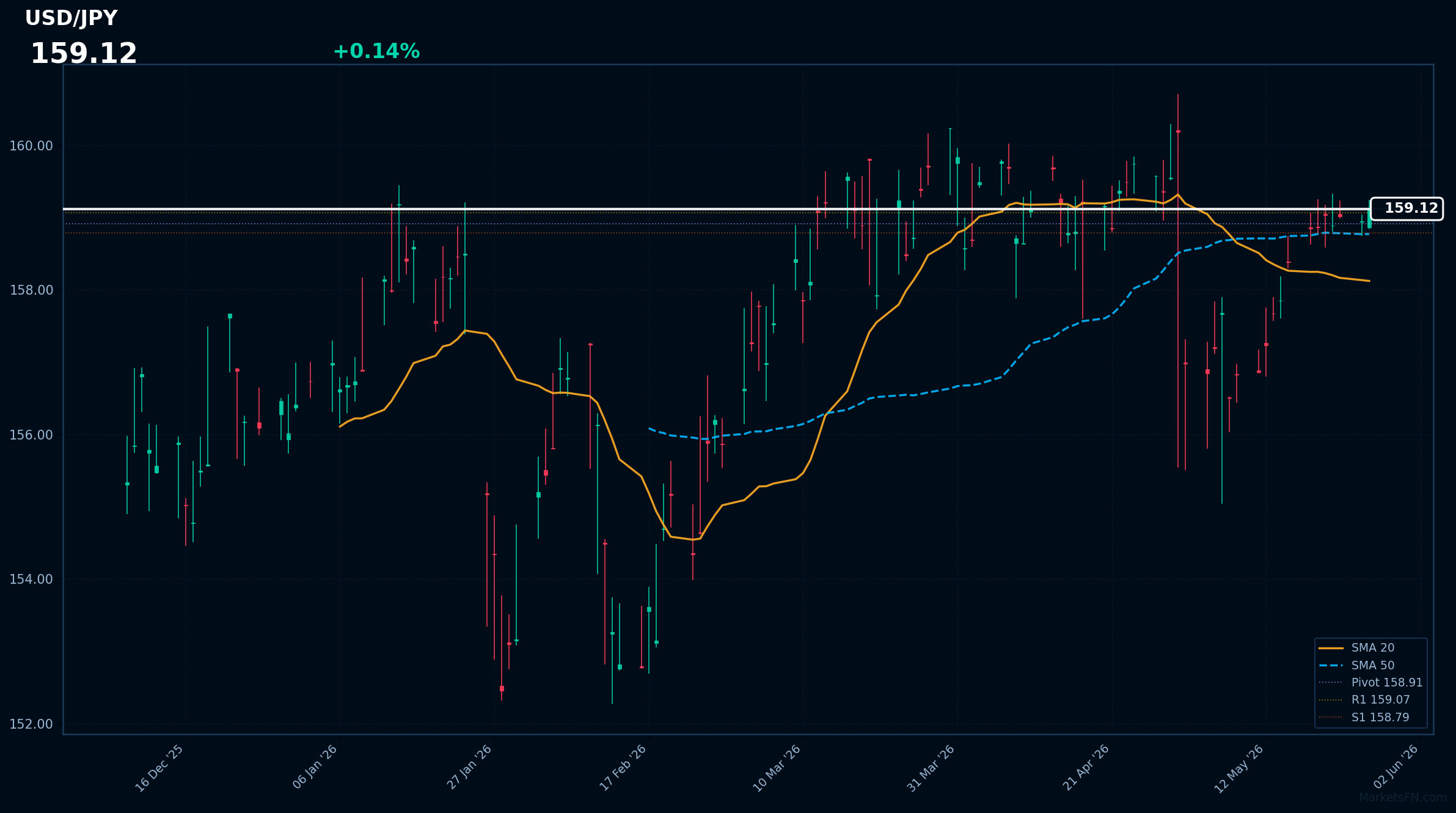
Task: Click the 31 Mar '26 date label
Action: coord(931,768)
